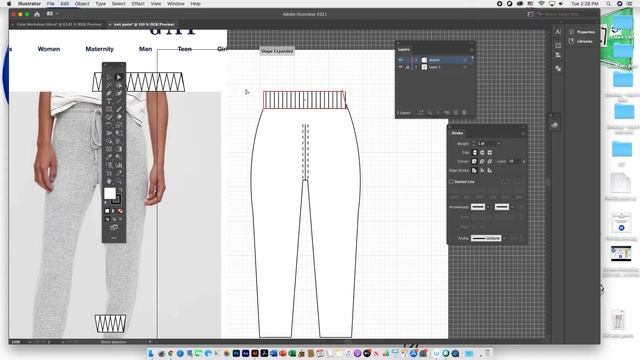This screenshot has height=360, width=640.
Task: Click the None (red slash) color mode icon
Action: coord(120,211)
